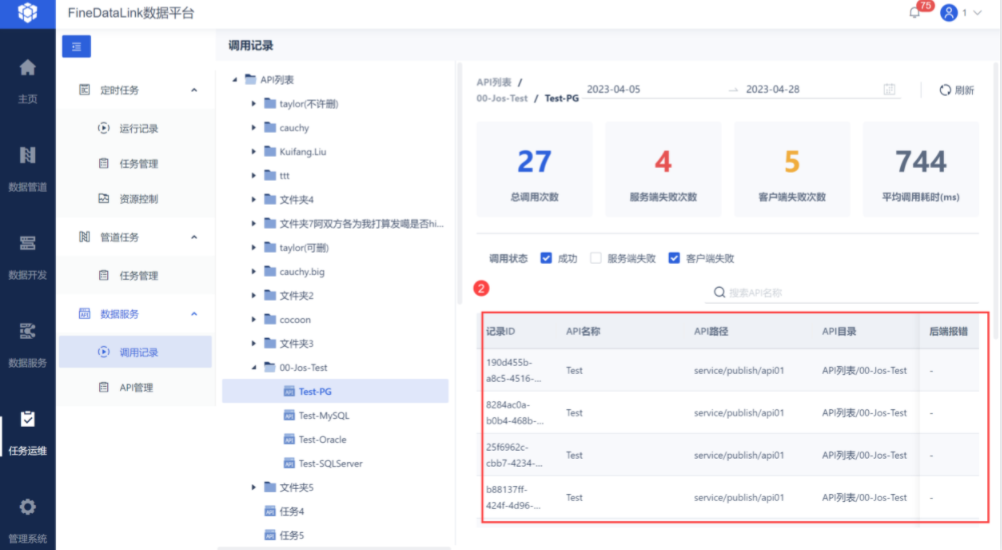This screenshot has height=550, width=1002.
Task: Uncheck the 客户端失败 checkbox
Action: pos(674,258)
